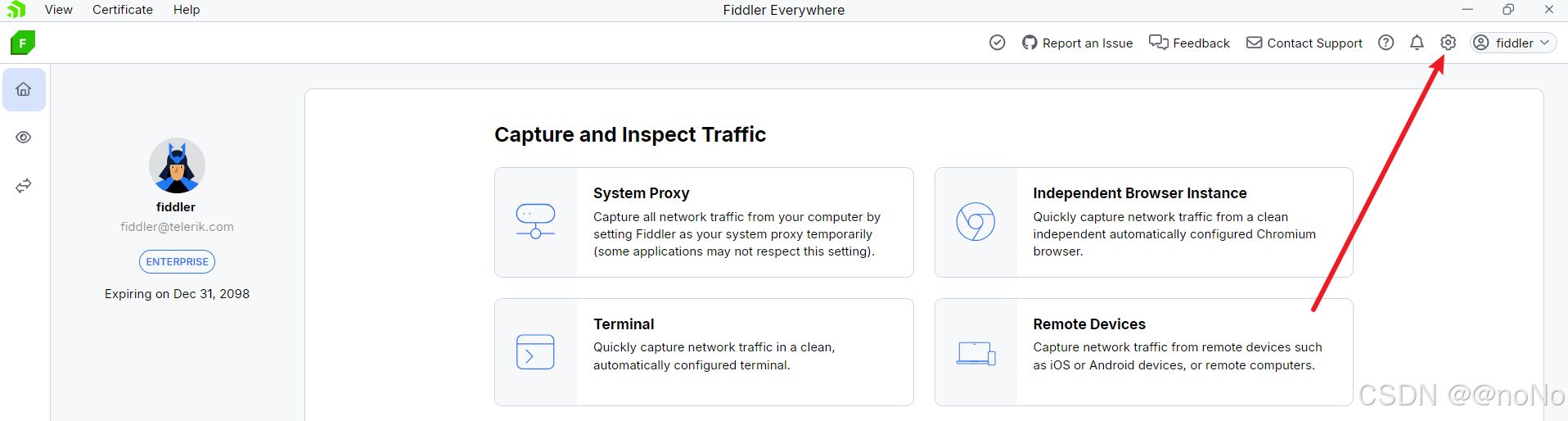Click Contact Support link
Screen dimensions: 1568x421
coord(1304,43)
